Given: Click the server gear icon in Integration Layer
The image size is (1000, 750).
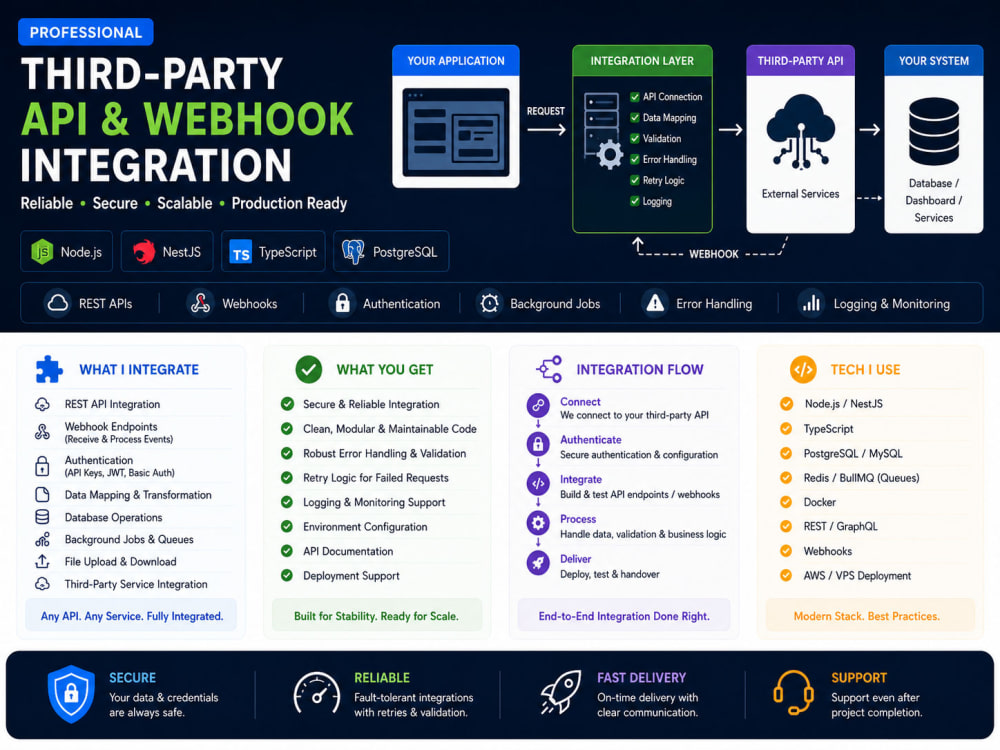Looking at the screenshot, I should (x=603, y=131).
